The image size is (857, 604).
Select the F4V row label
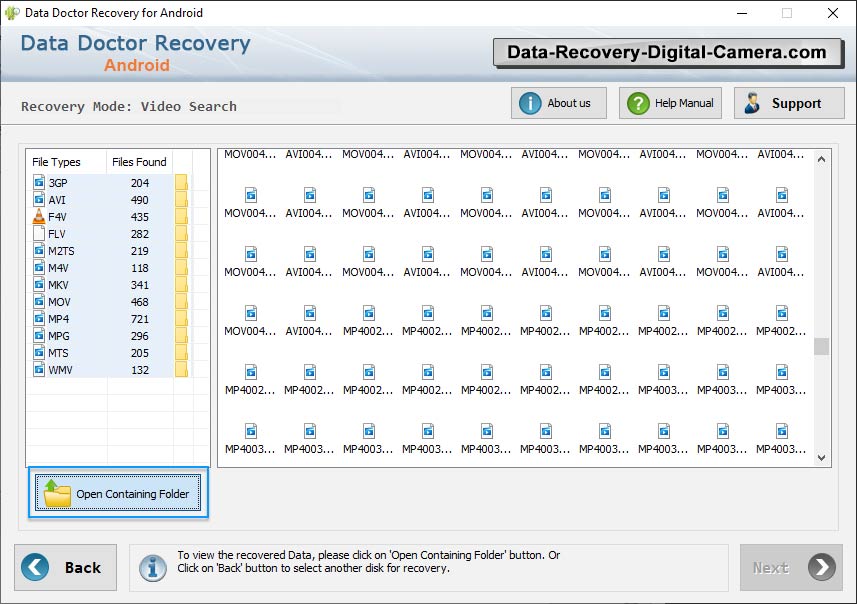click(x=57, y=217)
